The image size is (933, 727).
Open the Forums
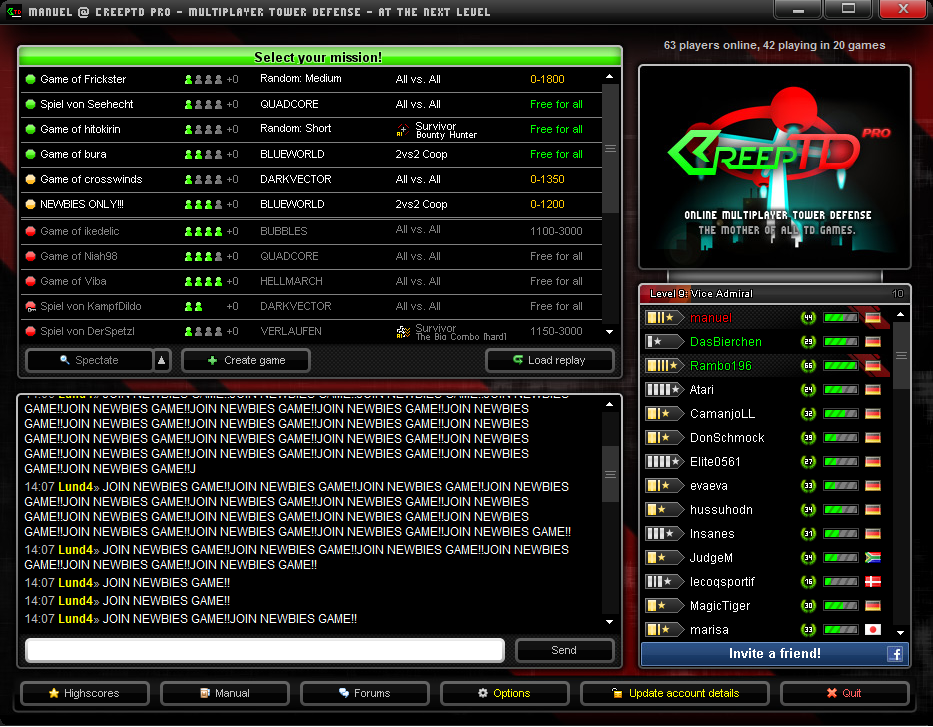365,694
